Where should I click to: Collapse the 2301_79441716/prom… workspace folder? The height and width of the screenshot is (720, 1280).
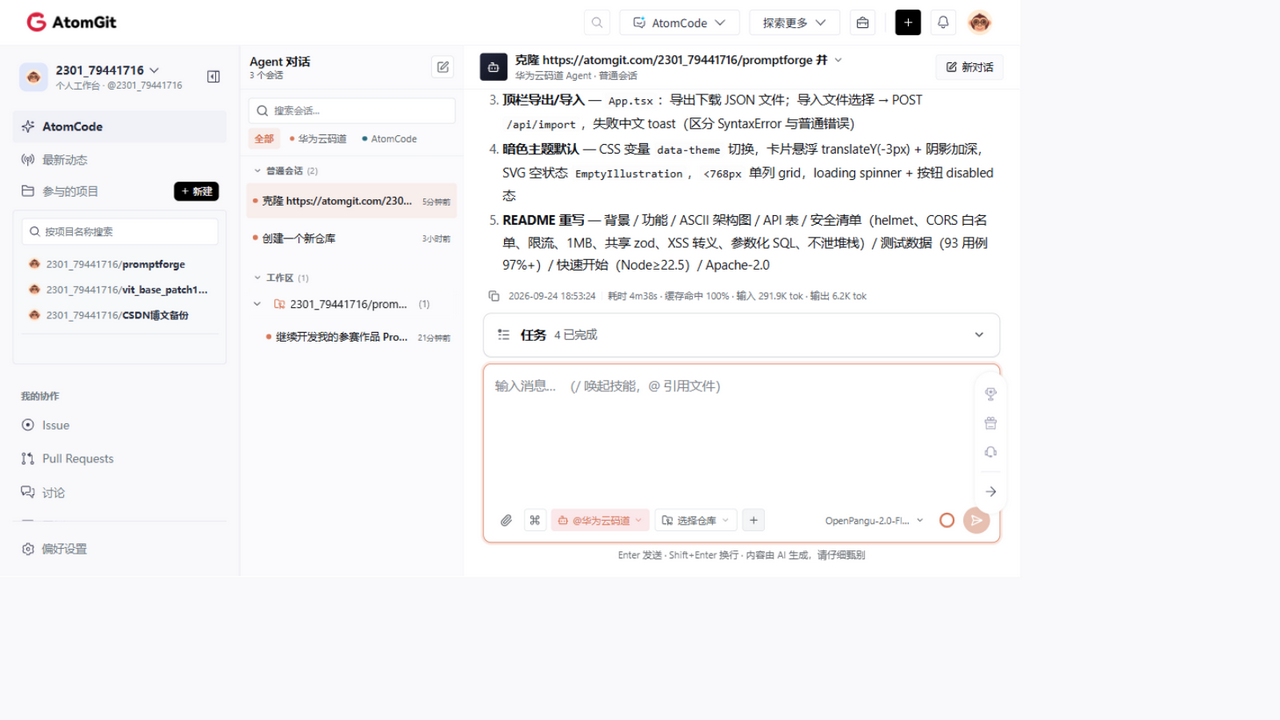[258, 304]
